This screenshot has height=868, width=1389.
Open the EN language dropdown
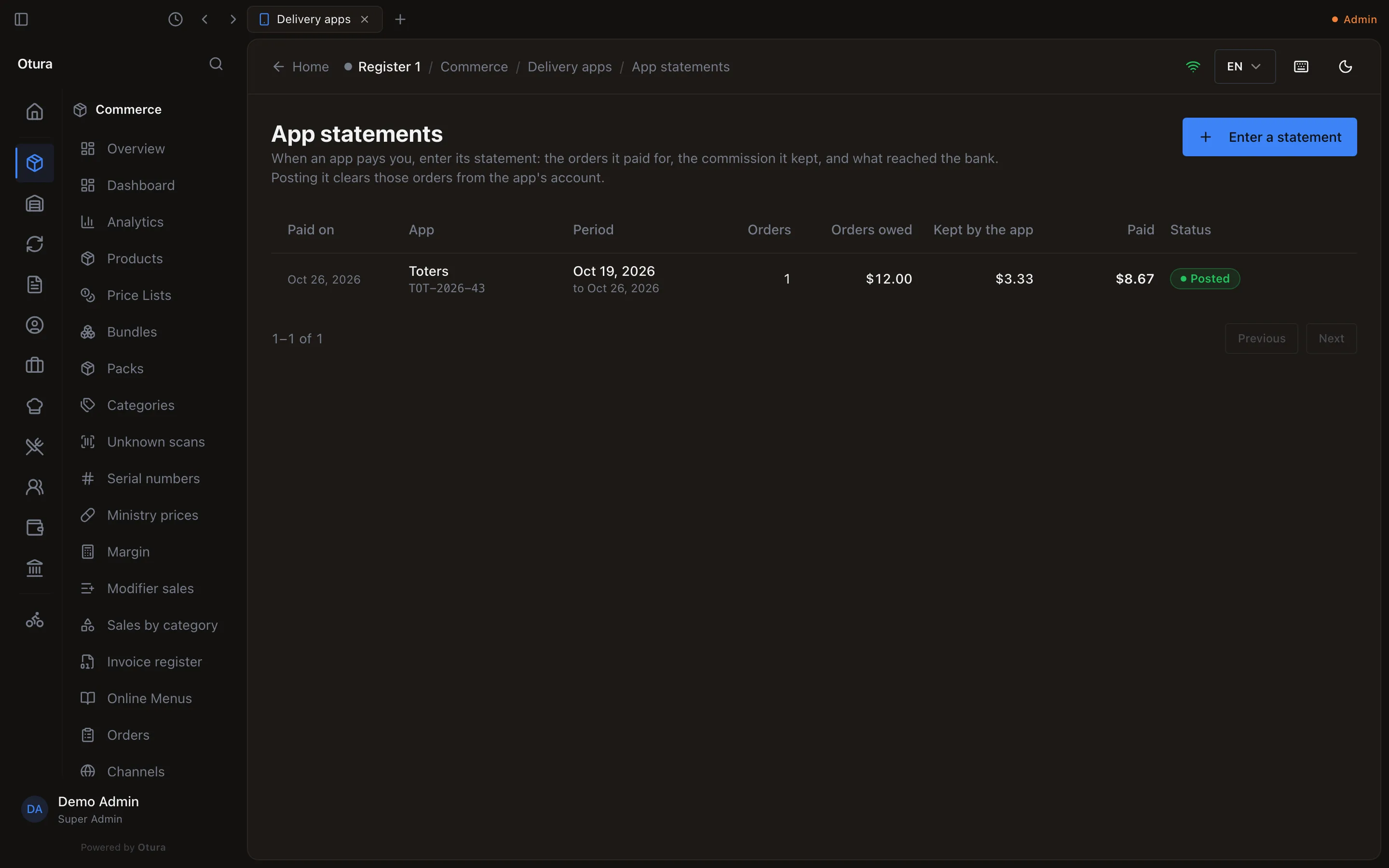[x=1244, y=67]
